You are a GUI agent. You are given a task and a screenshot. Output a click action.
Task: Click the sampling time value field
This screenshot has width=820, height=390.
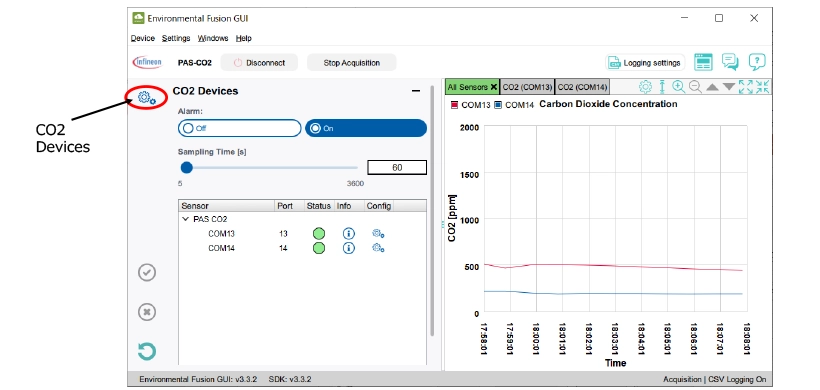point(397,168)
